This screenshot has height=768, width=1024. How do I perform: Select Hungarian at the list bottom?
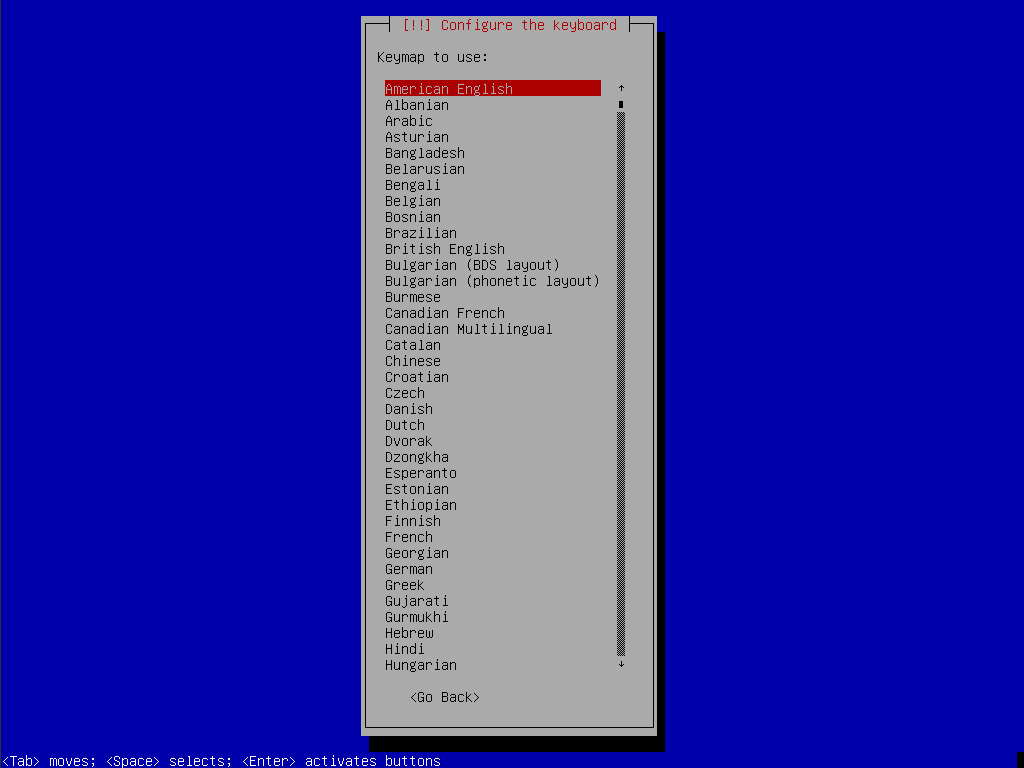(420, 664)
